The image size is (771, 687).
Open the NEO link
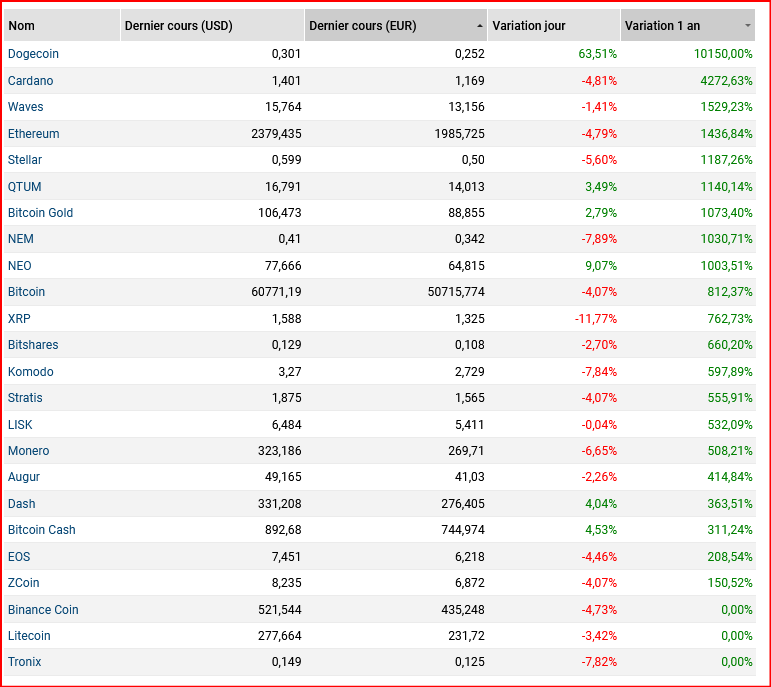click(x=20, y=266)
